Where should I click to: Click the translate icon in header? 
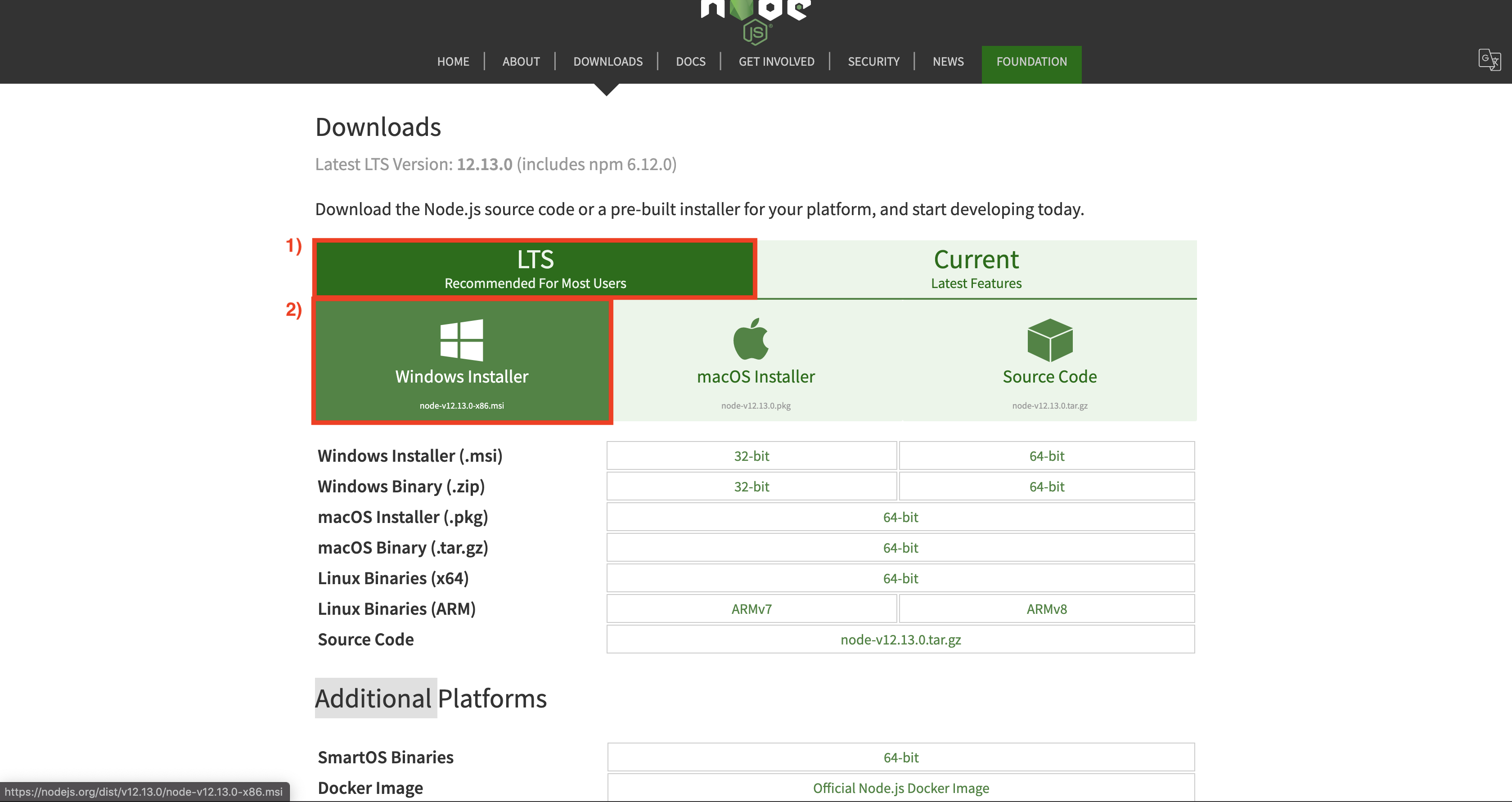[x=1489, y=60]
